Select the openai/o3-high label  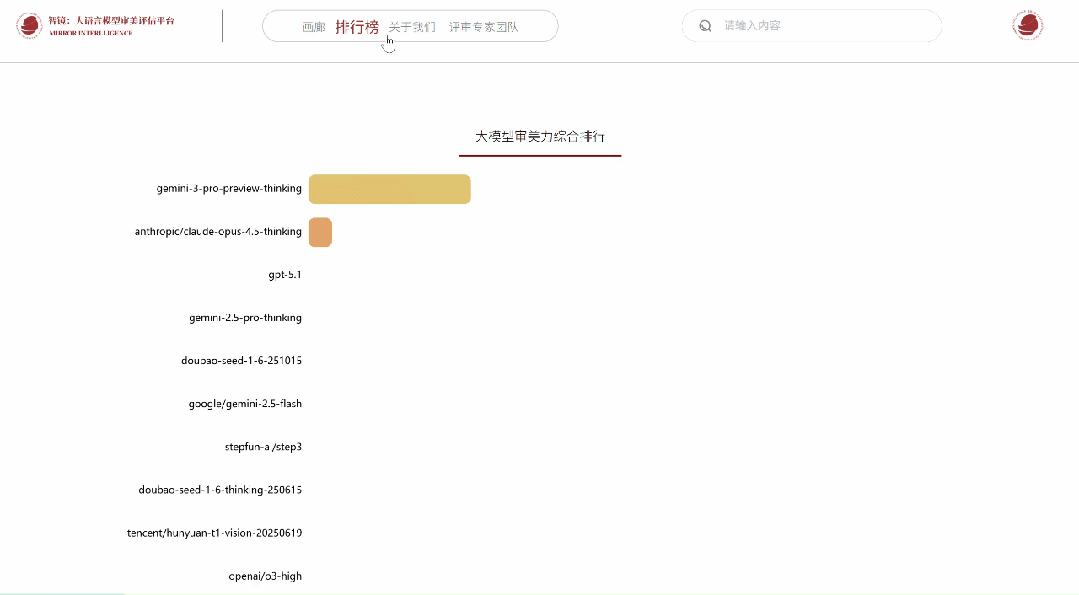[x=265, y=576]
